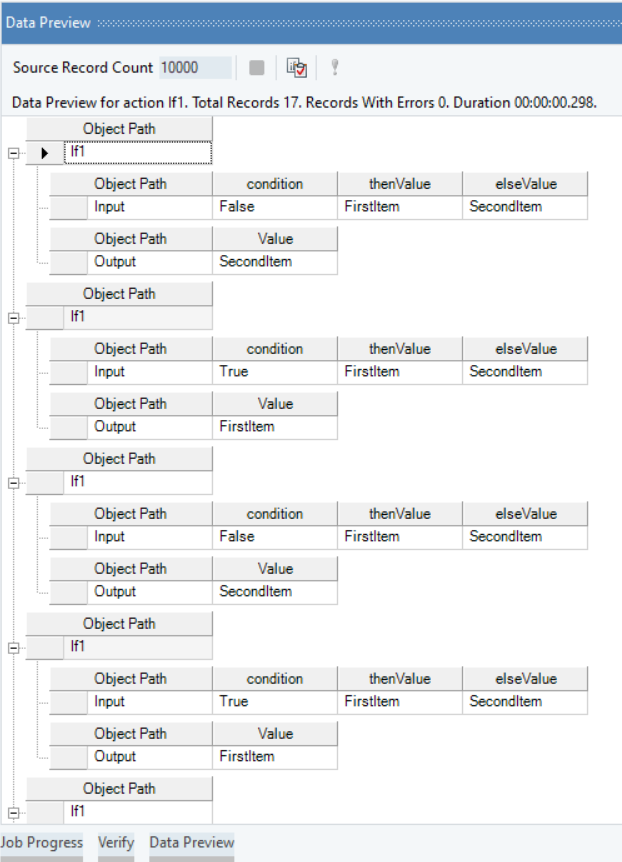Collapse the third If1 record

pos(14,483)
